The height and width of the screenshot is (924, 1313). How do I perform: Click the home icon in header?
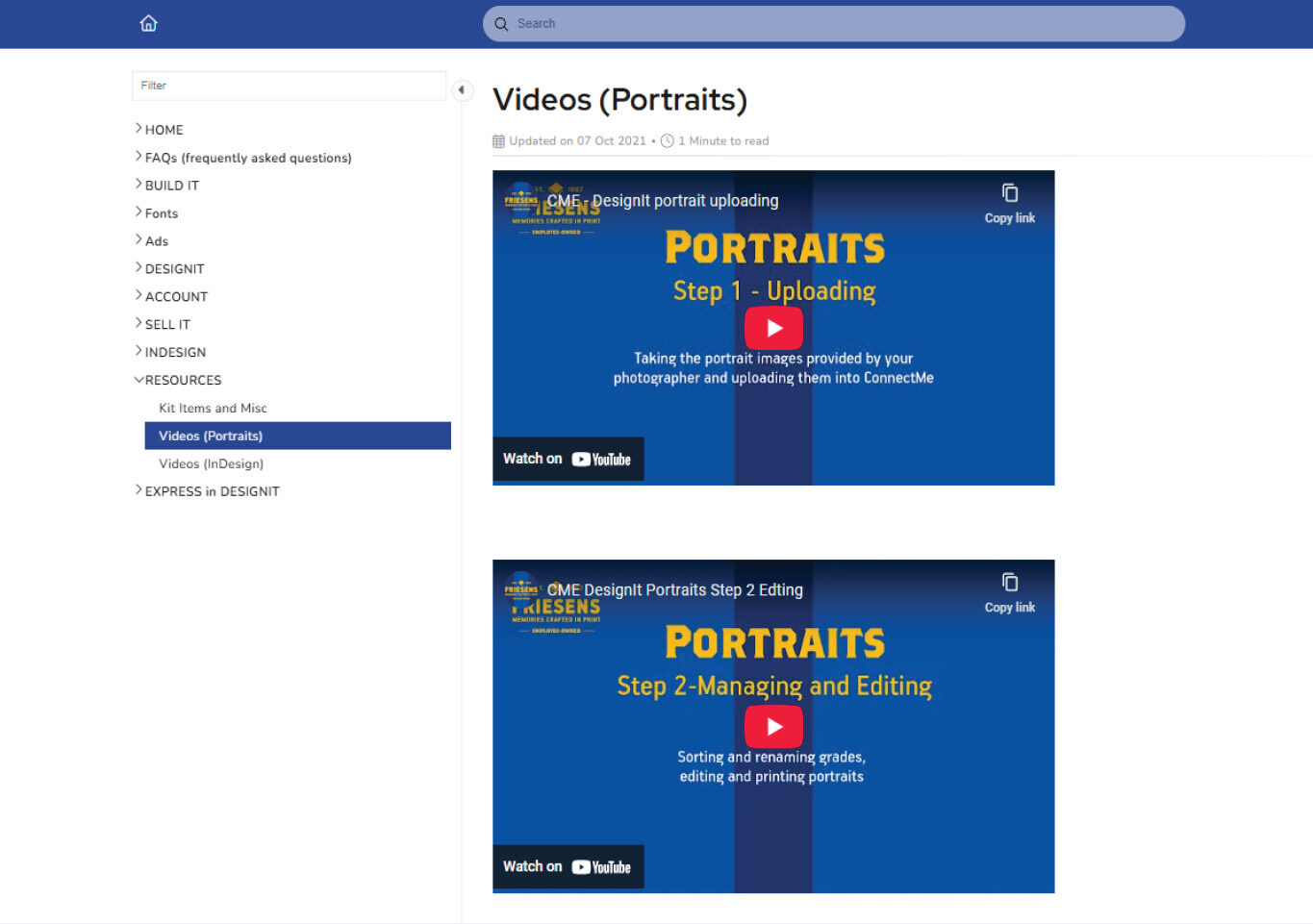148,23
